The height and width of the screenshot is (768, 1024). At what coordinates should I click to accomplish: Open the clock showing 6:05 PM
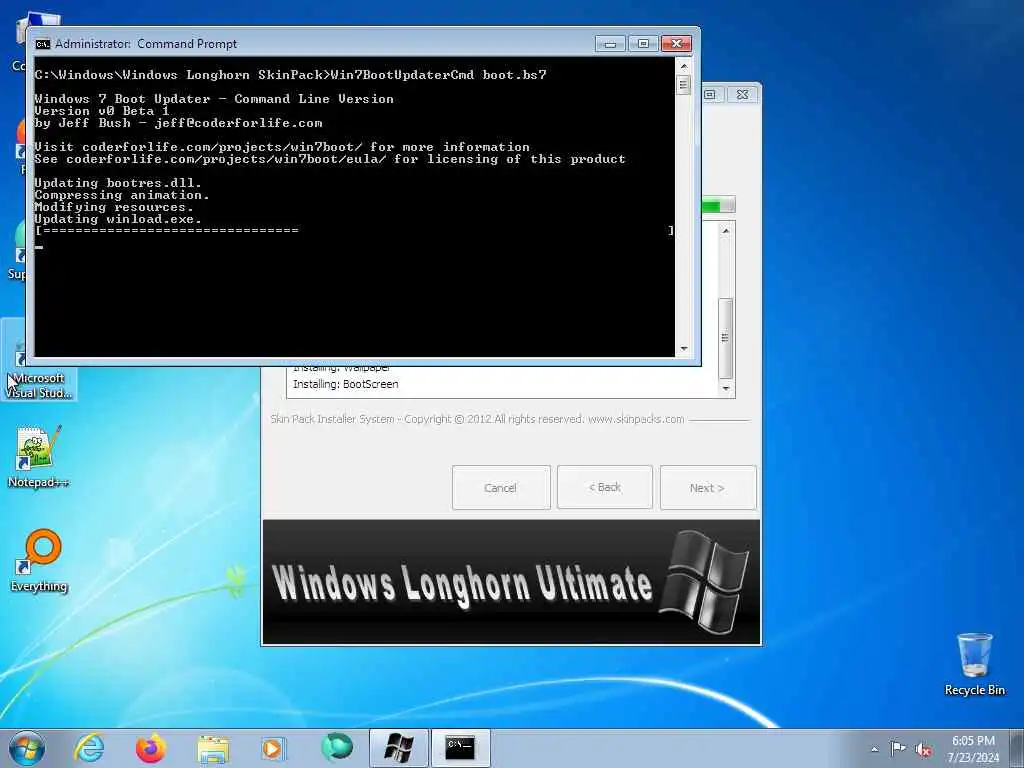click(x=973, y=748)
